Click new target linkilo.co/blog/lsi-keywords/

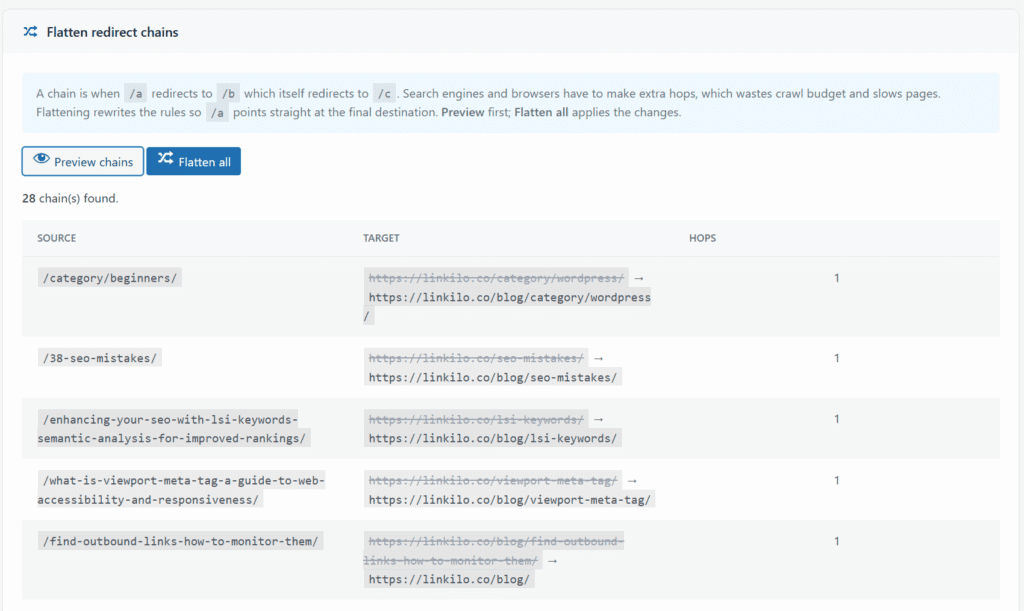tap(492, 439)
